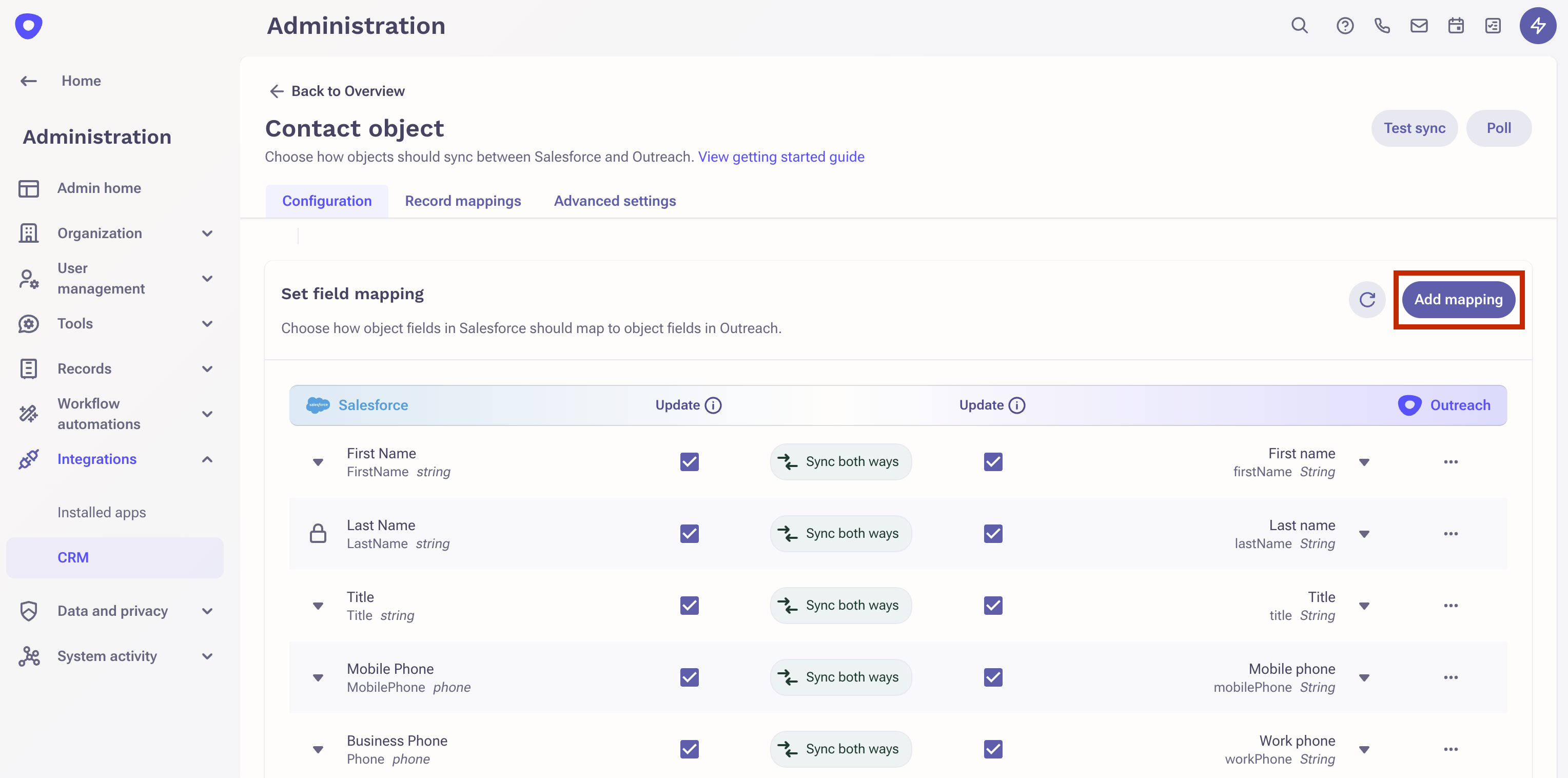Click the Workflow automations wand icon

29,414
